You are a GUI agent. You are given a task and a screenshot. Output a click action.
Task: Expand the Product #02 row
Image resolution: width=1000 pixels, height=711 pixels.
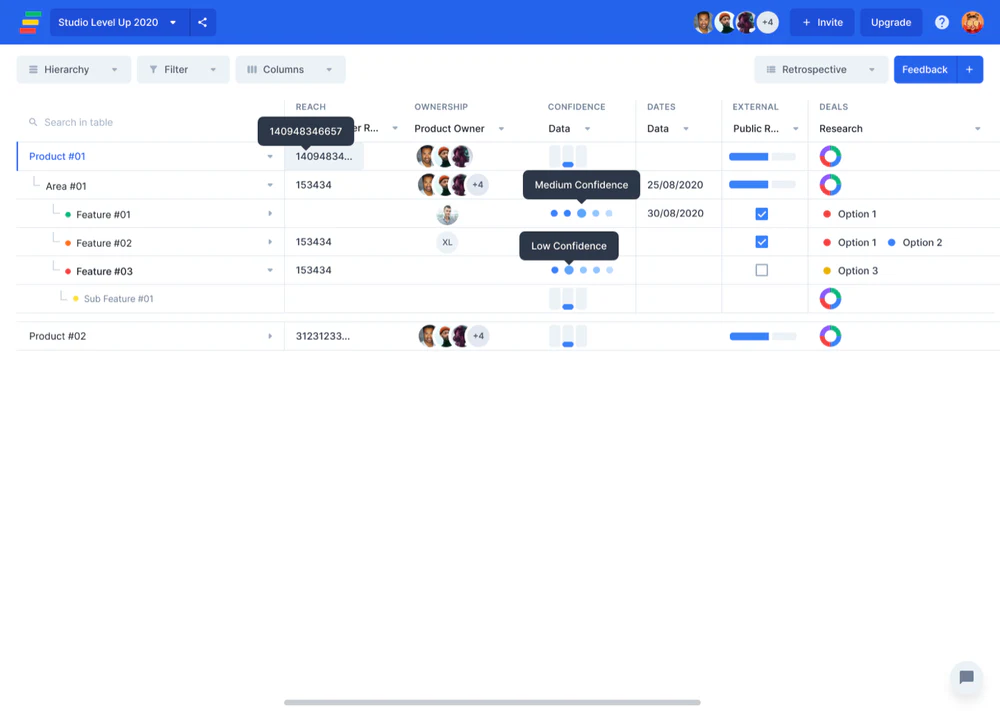pyautogui.click(x=270, y=336)
